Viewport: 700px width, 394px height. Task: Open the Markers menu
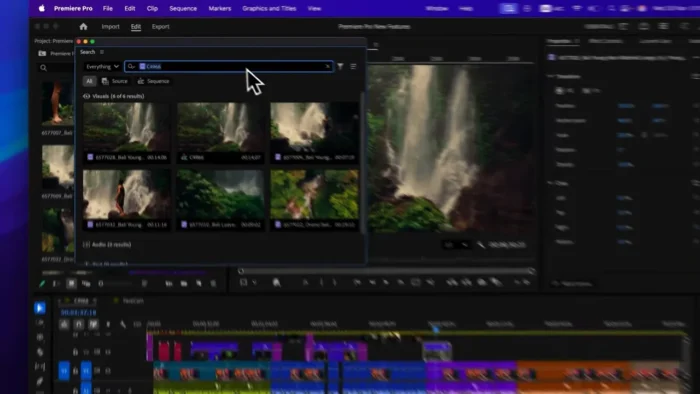(220, 8)
